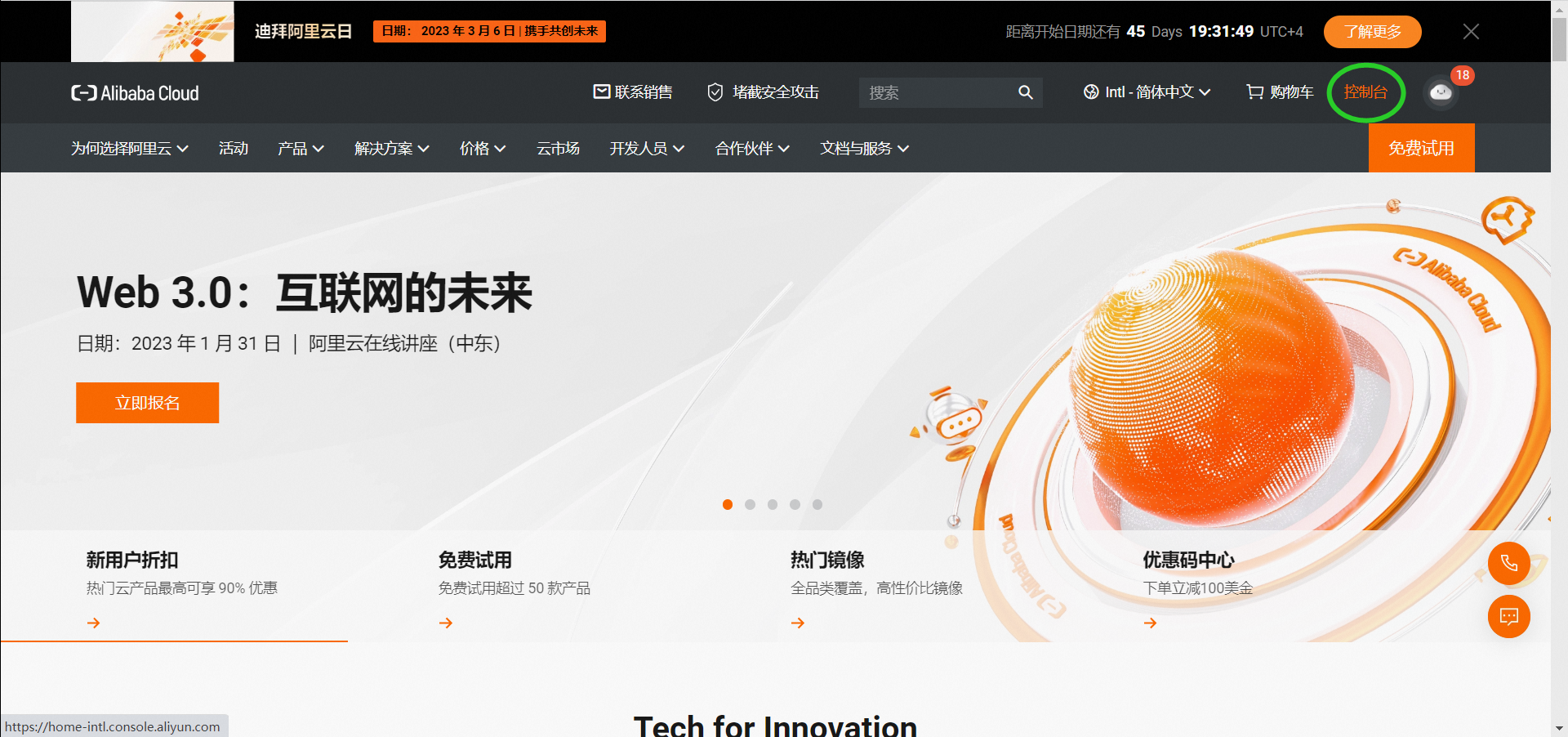
Task: Click the 立即报名 register button
Action: [x=148, y=403]
